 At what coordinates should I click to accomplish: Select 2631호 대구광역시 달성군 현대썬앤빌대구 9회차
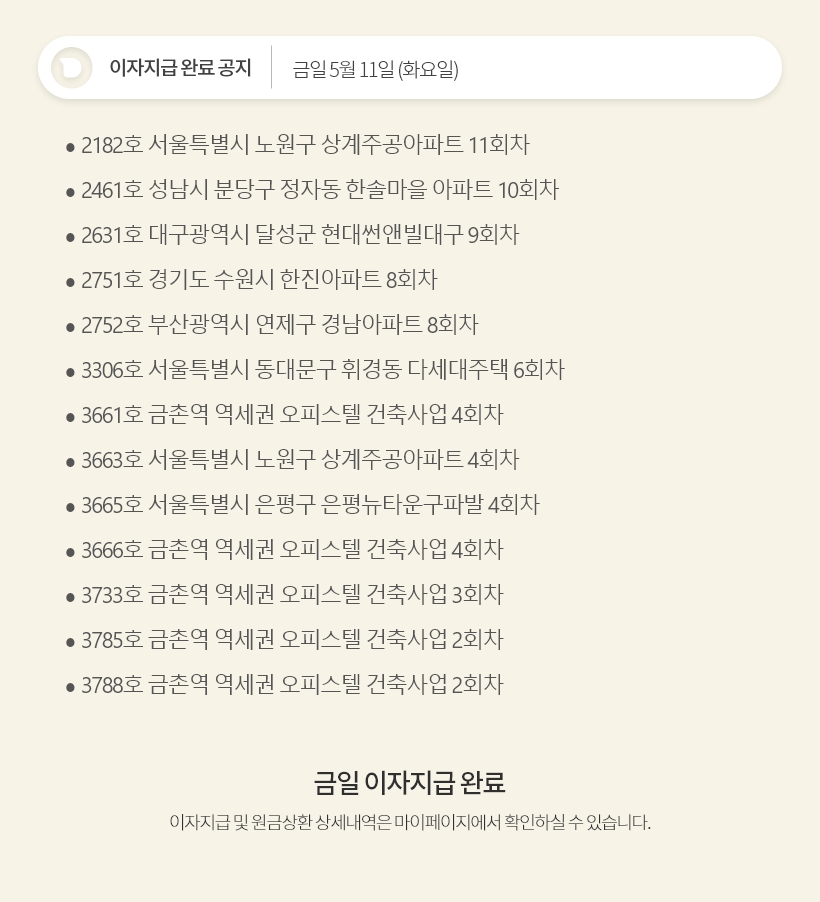300,234
